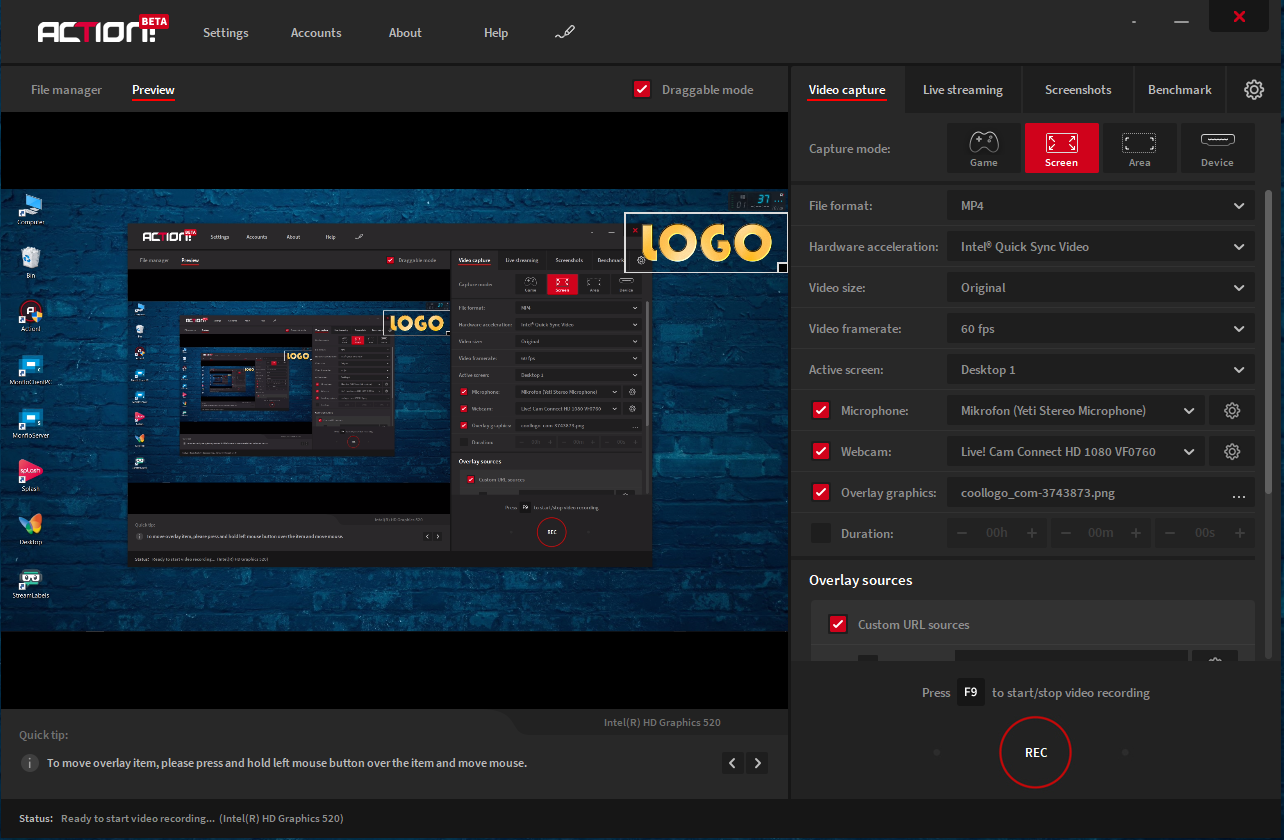Select the Preview tab

pos(153,89)
